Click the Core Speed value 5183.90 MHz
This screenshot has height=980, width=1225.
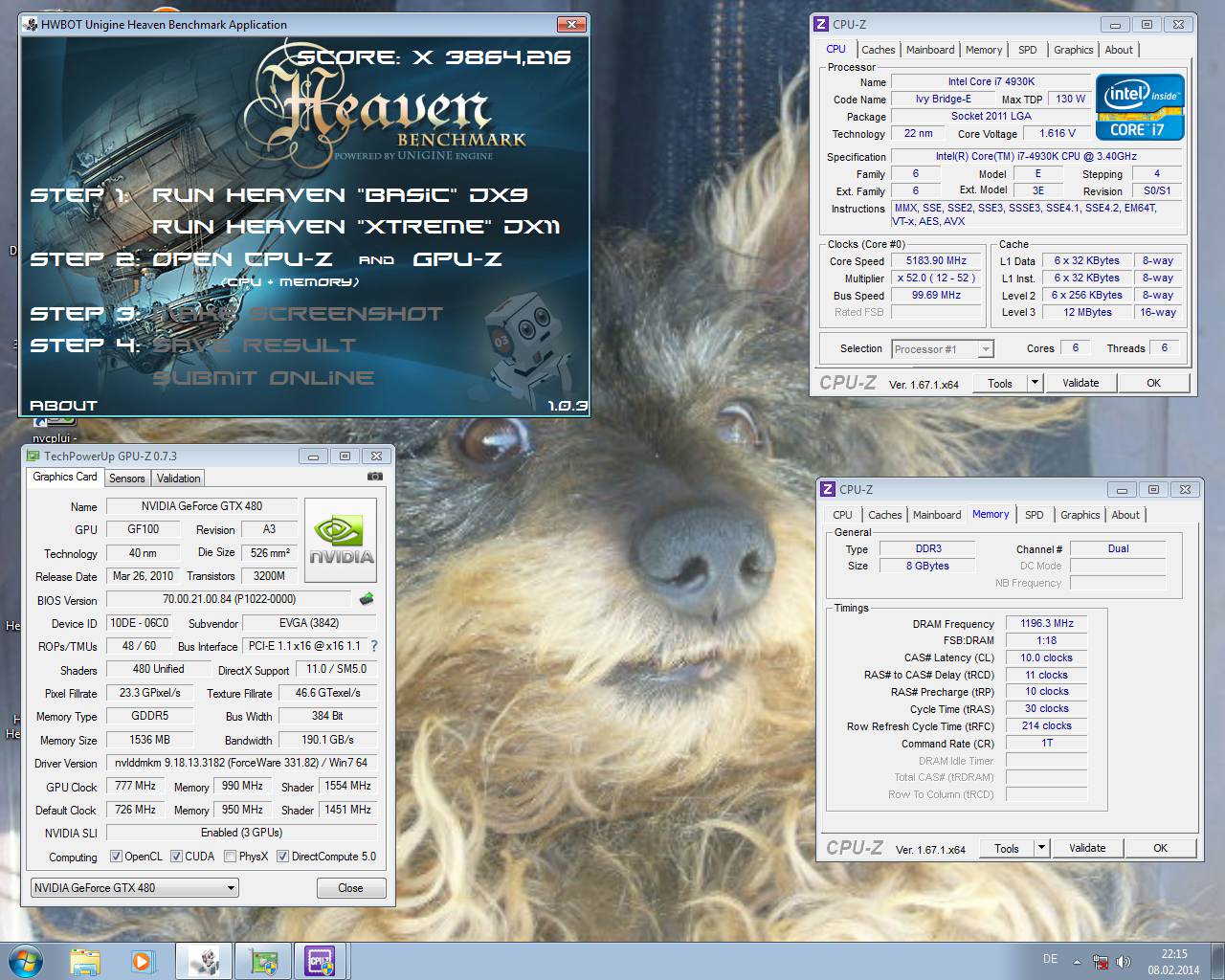pos(937,260)
